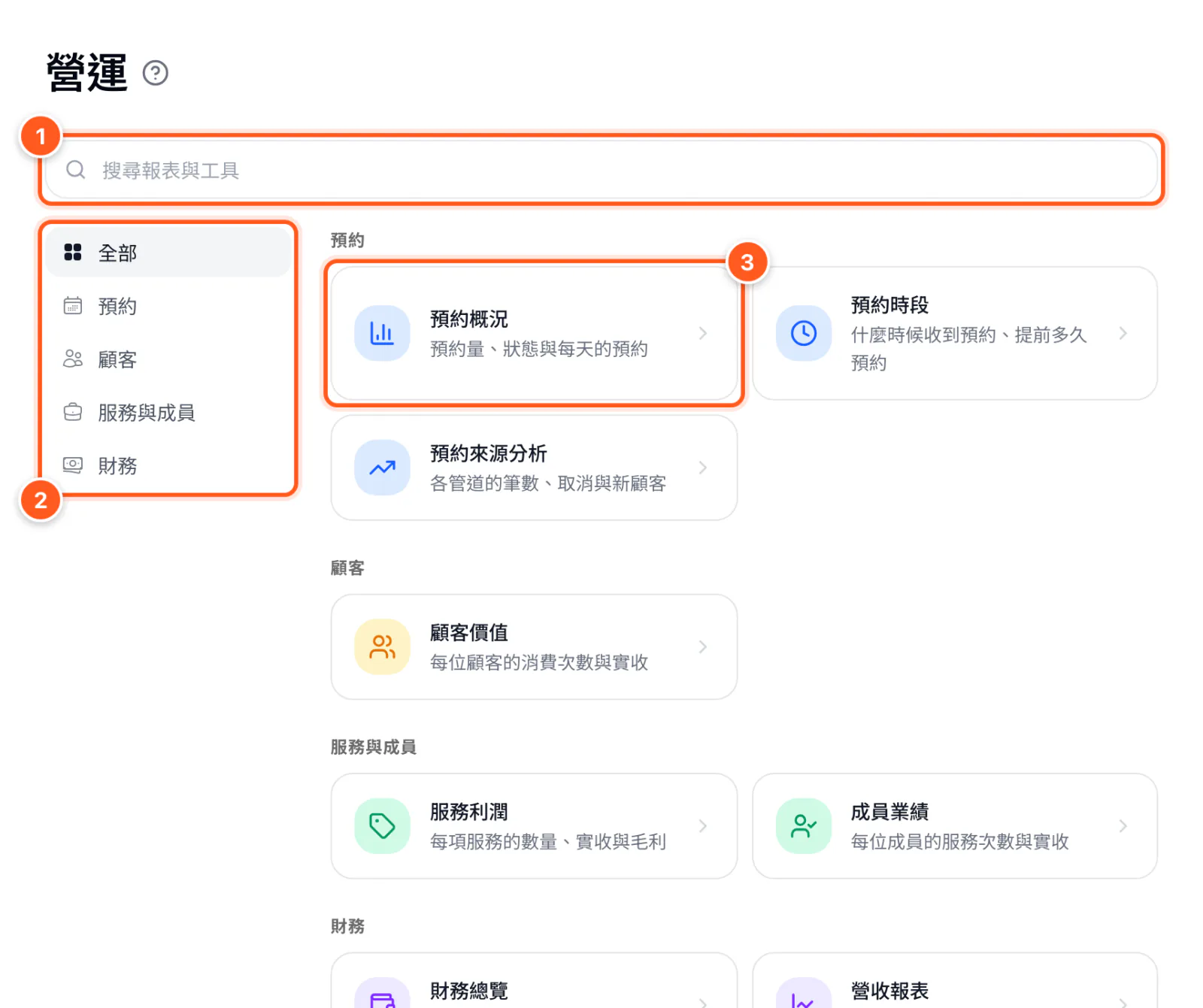Switch to the 顧客 sidebar category

(x=168, y=359)
